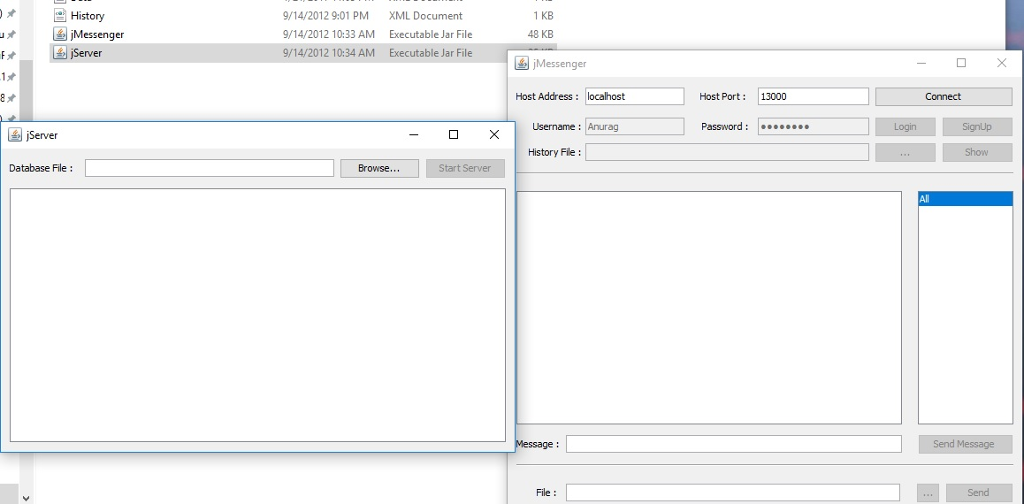Image resolution: width=1024 pixels, height=504 pixels.
Task: Focus the Message input field
Action: click(x=733, y=444)
